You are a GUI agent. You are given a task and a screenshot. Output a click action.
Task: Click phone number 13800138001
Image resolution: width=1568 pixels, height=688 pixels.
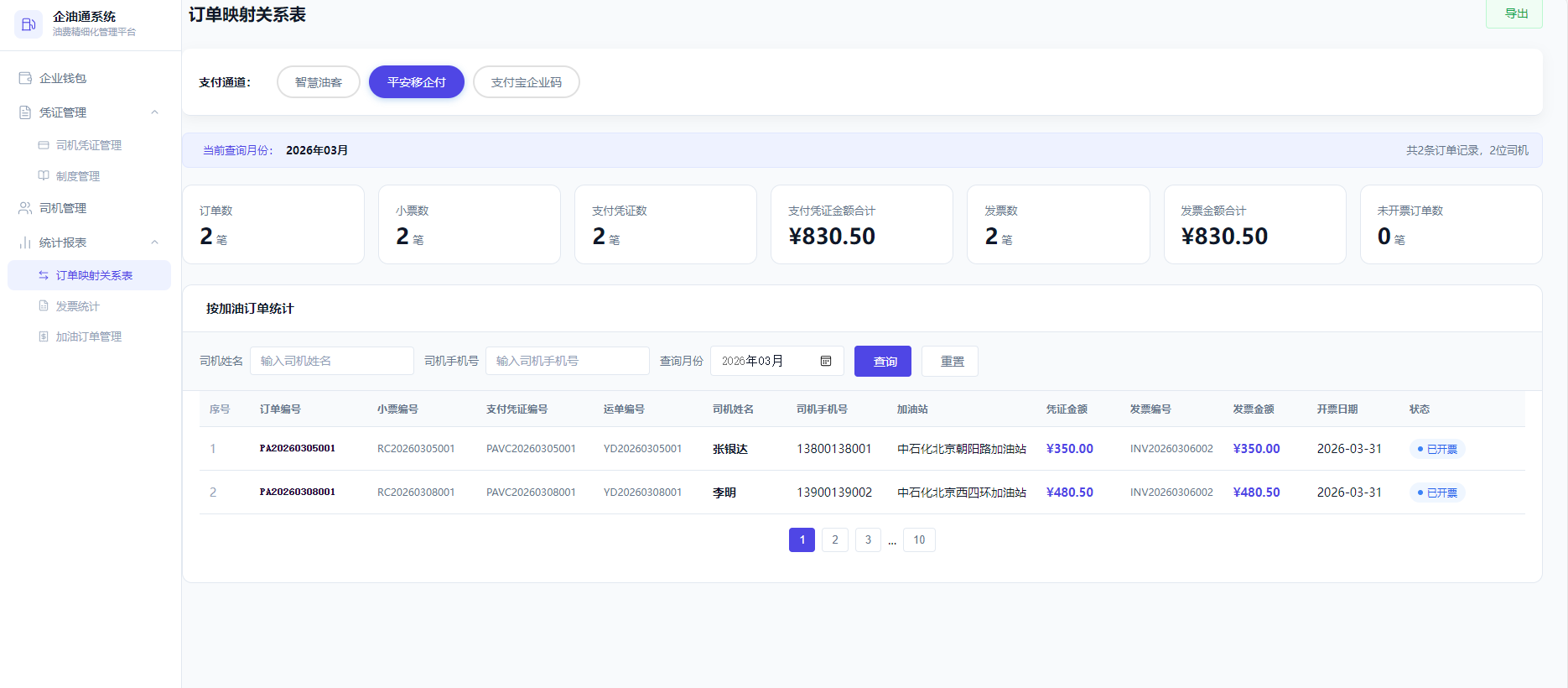pos(834,449)
